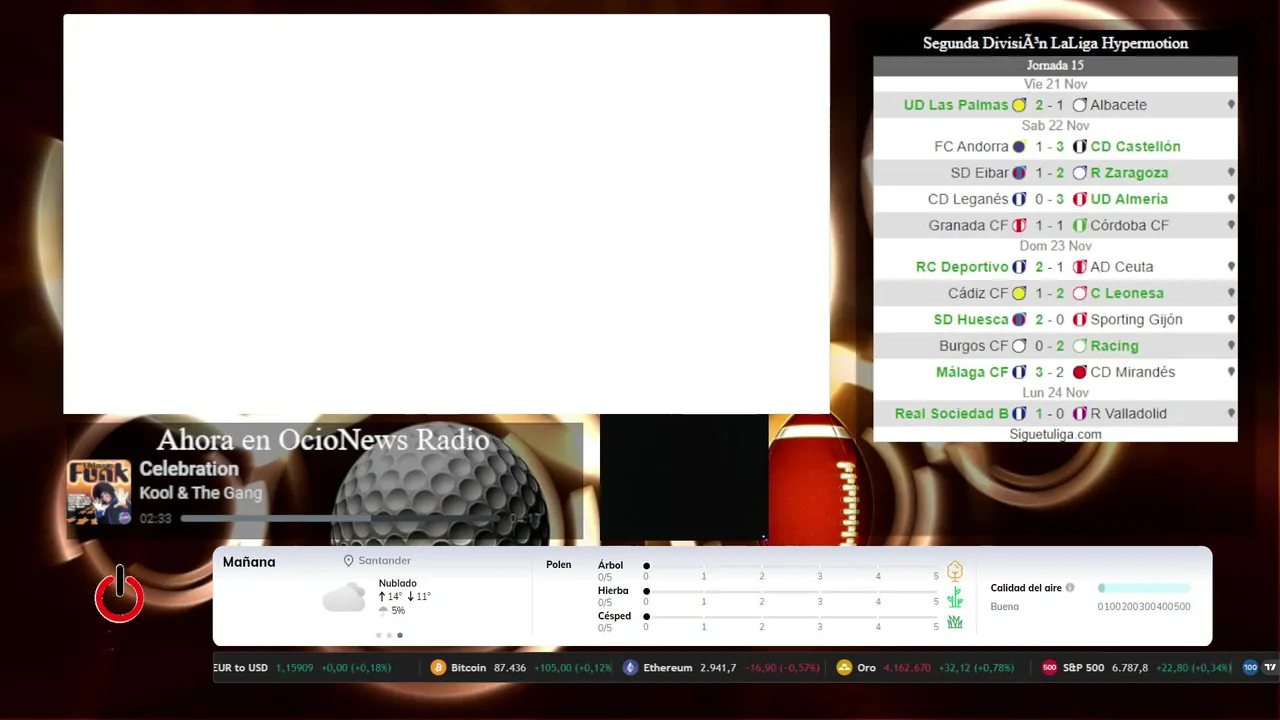Click the Córdoba CF team name

tap(1129, 225)
